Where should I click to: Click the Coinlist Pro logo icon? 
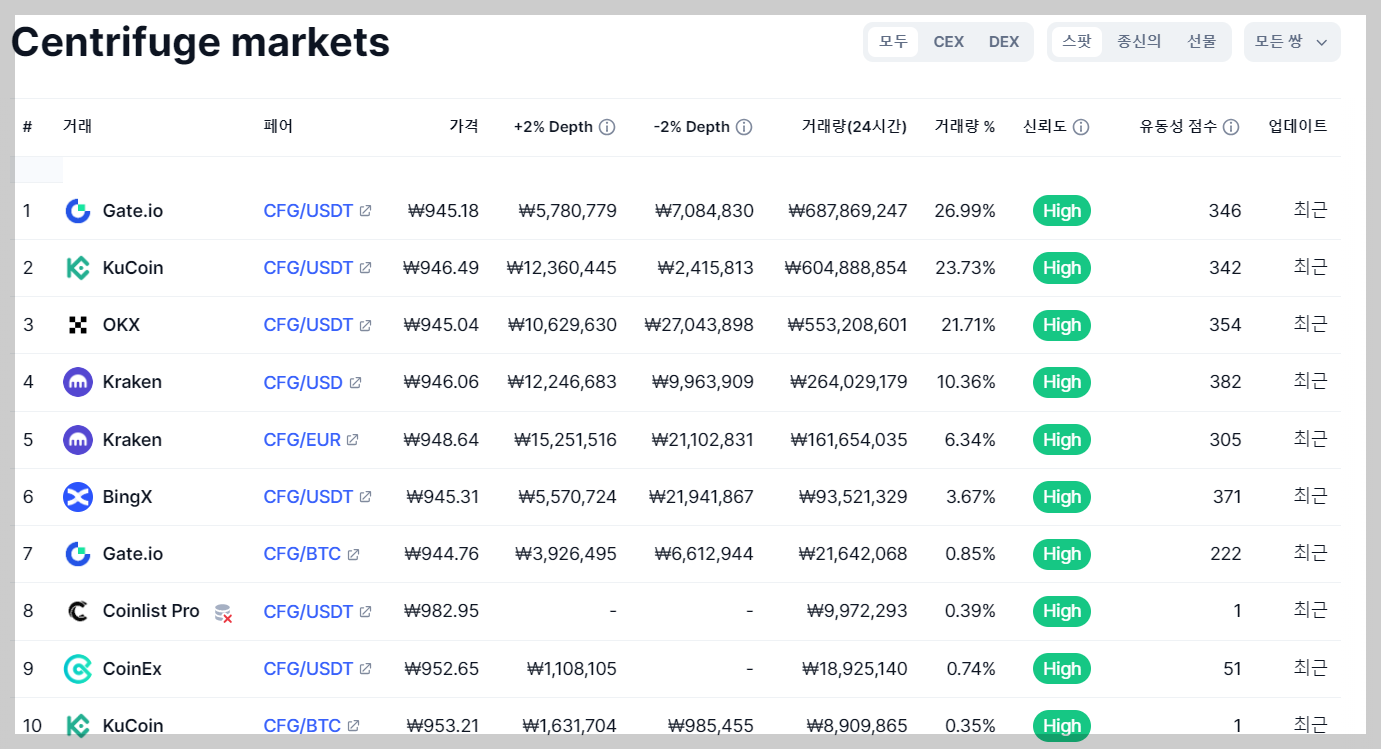[x=78, y=611]
